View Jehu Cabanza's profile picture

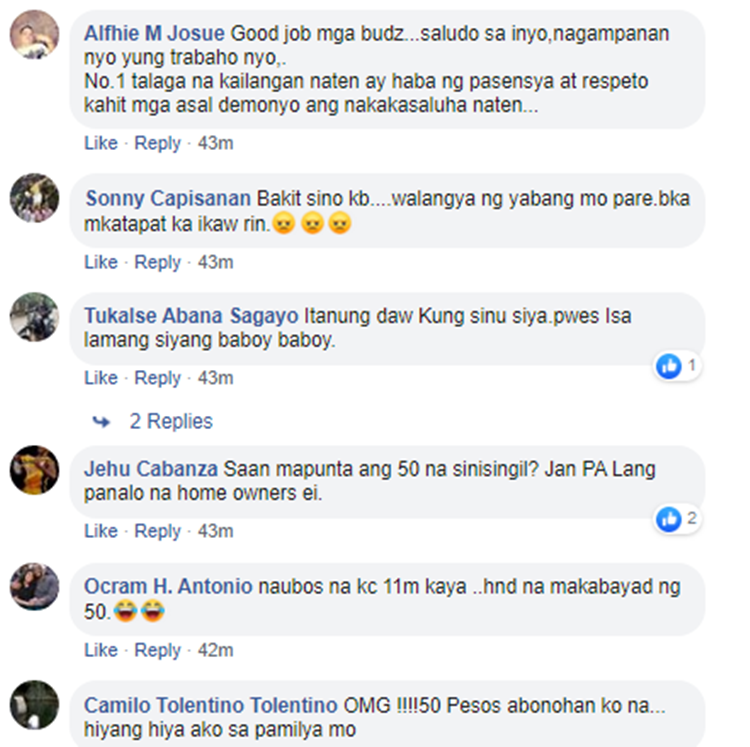tap(34, 470)
